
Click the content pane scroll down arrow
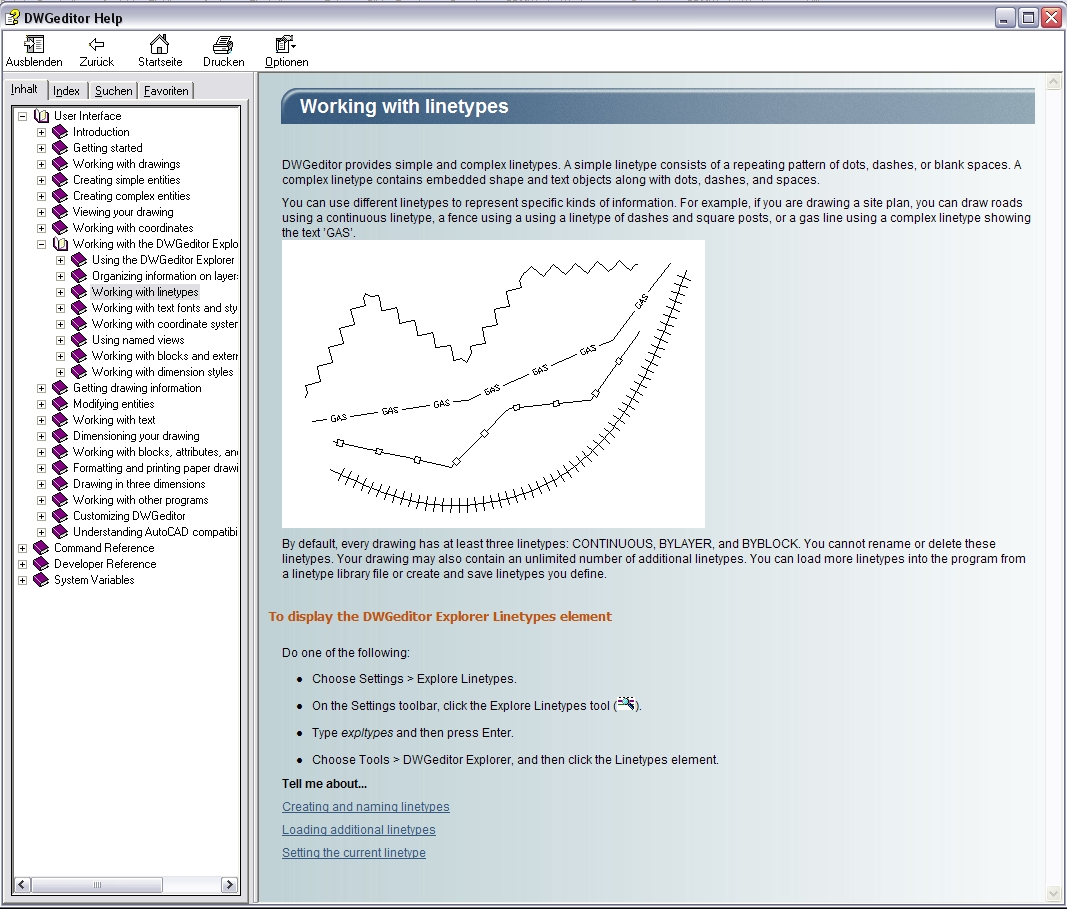tap(1053, 893)
